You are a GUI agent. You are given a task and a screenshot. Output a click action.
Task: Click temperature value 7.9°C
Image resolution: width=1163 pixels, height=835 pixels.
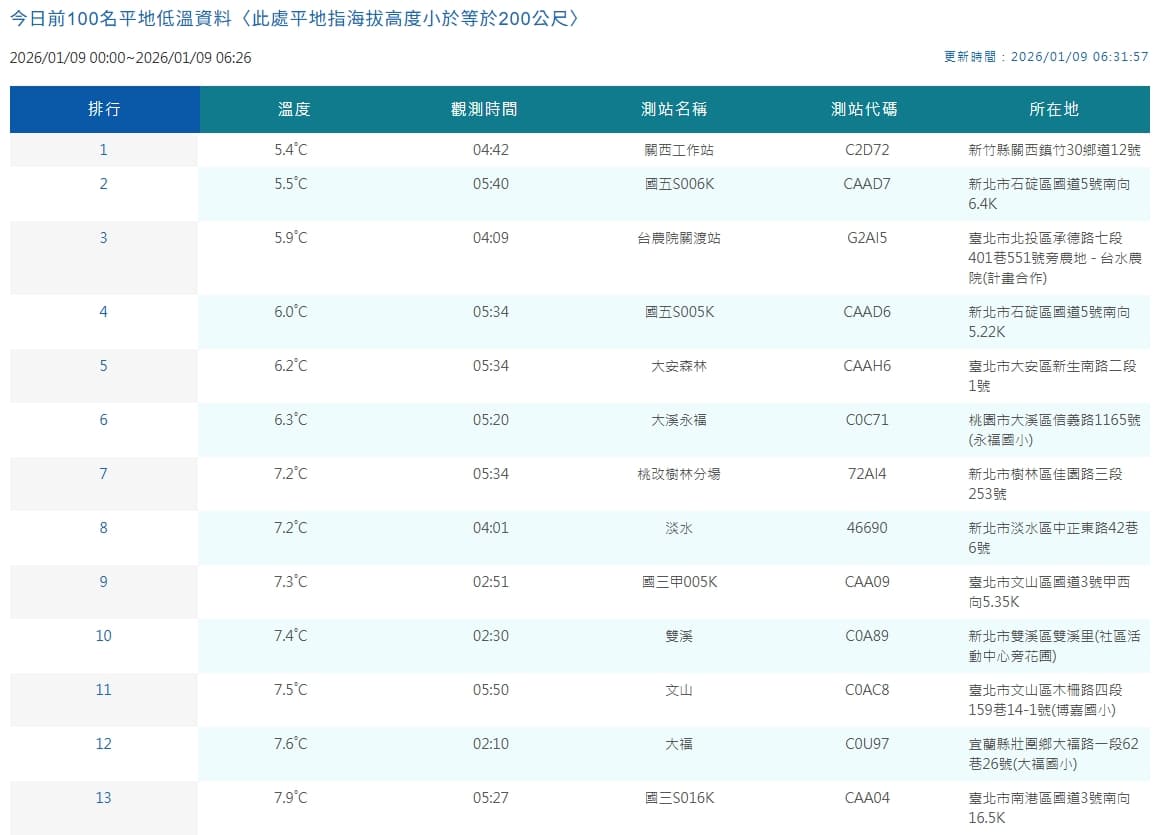(291, 799)
